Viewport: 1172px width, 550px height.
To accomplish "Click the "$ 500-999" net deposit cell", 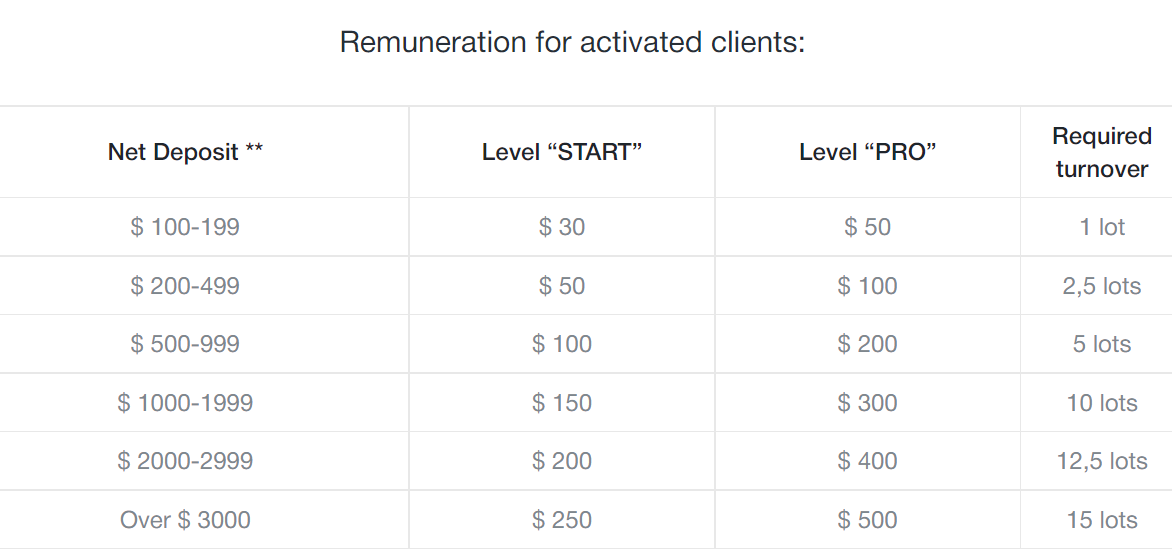I will [185, 344].
